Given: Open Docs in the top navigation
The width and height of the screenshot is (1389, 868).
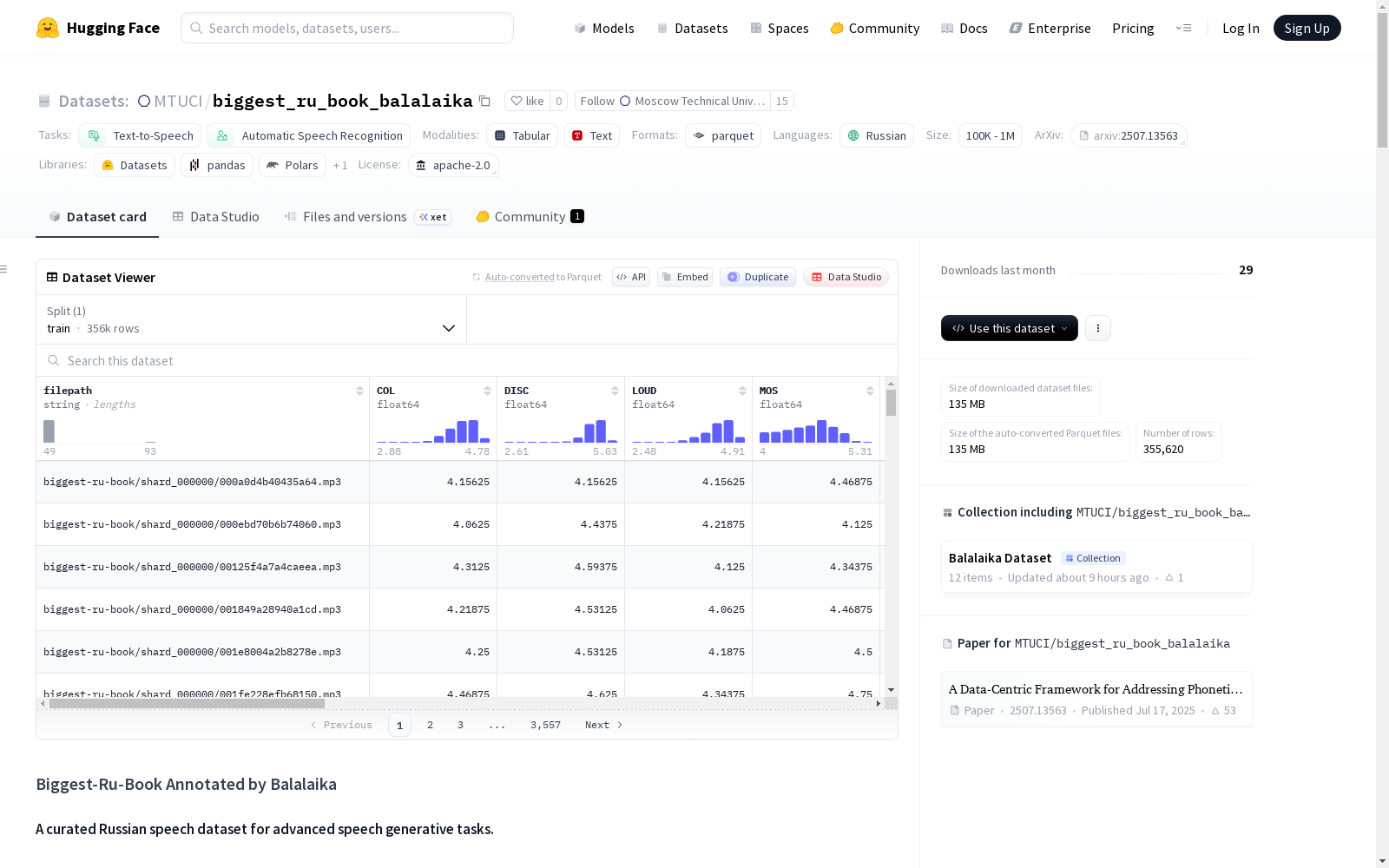Looking at the screenshot, I should [964, 28].
